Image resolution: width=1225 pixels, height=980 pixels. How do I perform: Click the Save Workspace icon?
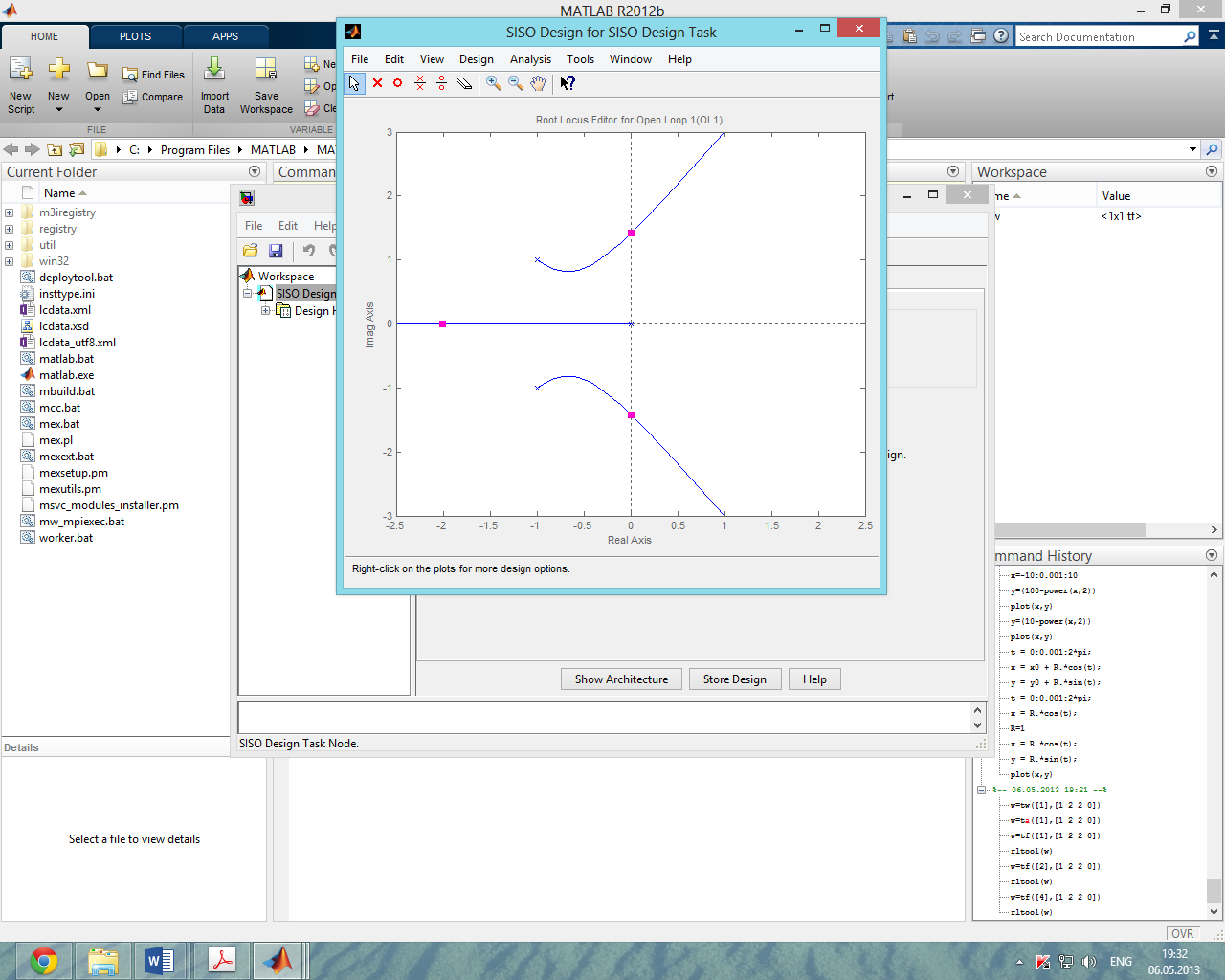pyautogui.click(x=266, y=86)
